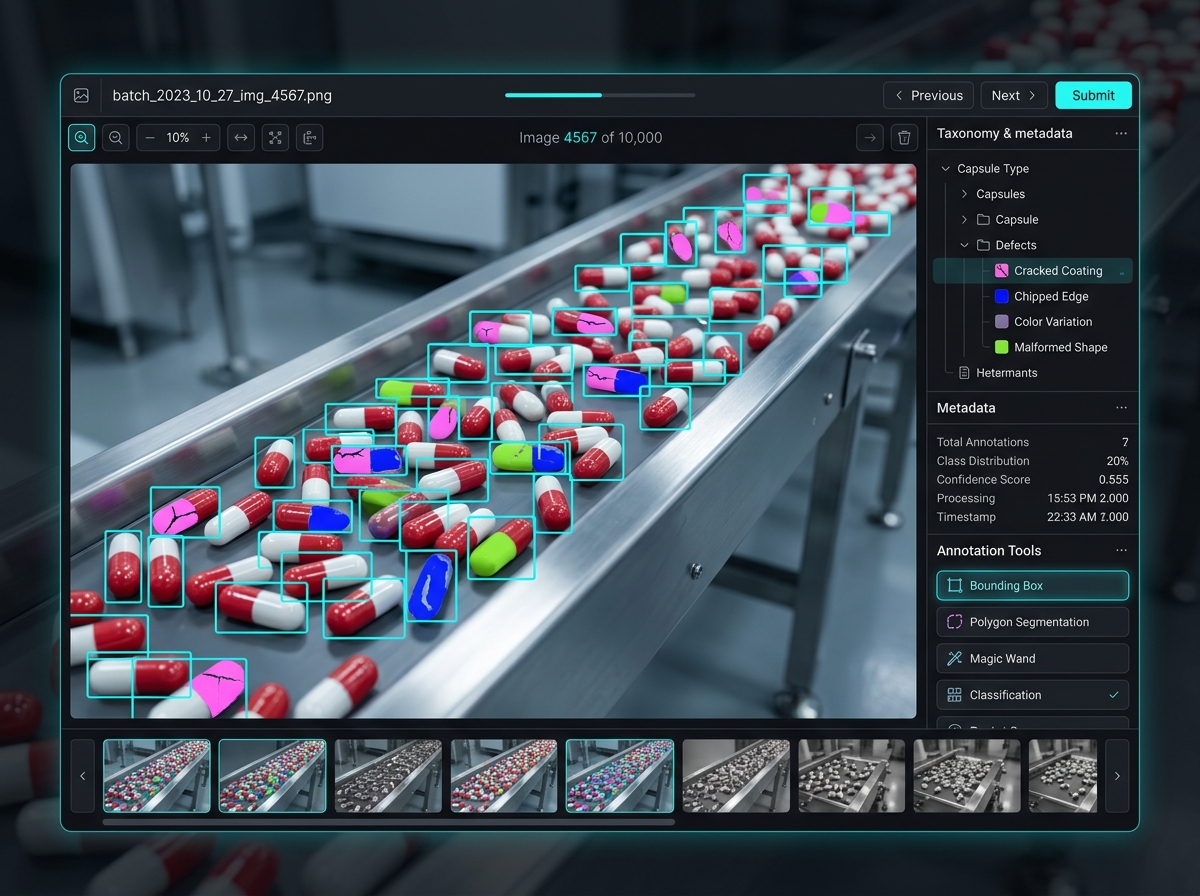
Task: Open the Annotation Tools options menu
Action: click(x=1121, y=551)
